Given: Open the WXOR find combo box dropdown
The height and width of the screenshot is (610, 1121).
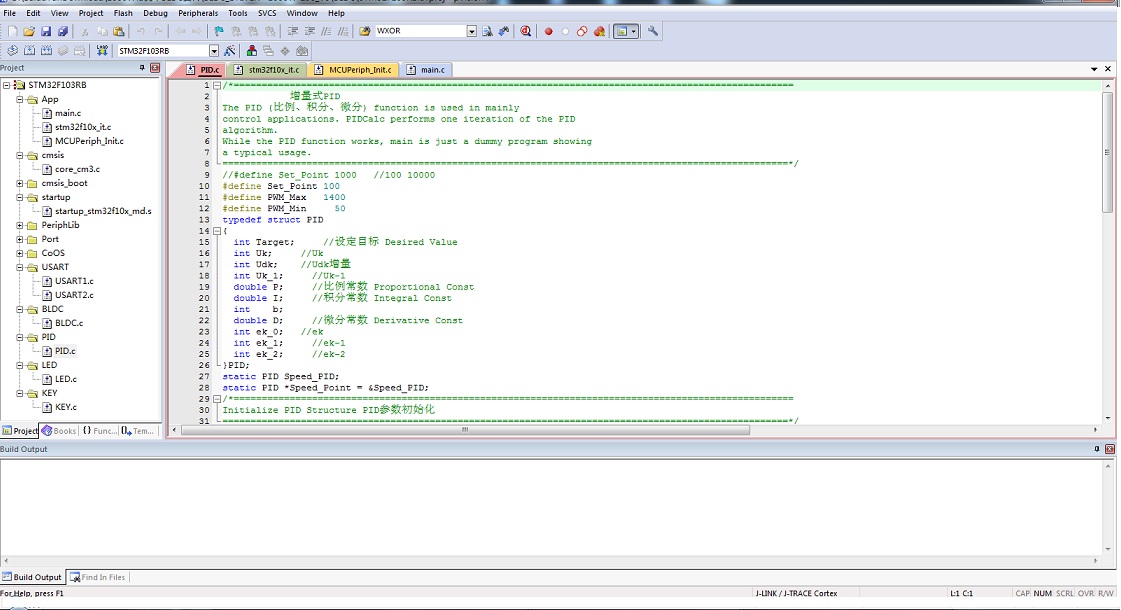Looking at the screenshot, I should [472, 32].
